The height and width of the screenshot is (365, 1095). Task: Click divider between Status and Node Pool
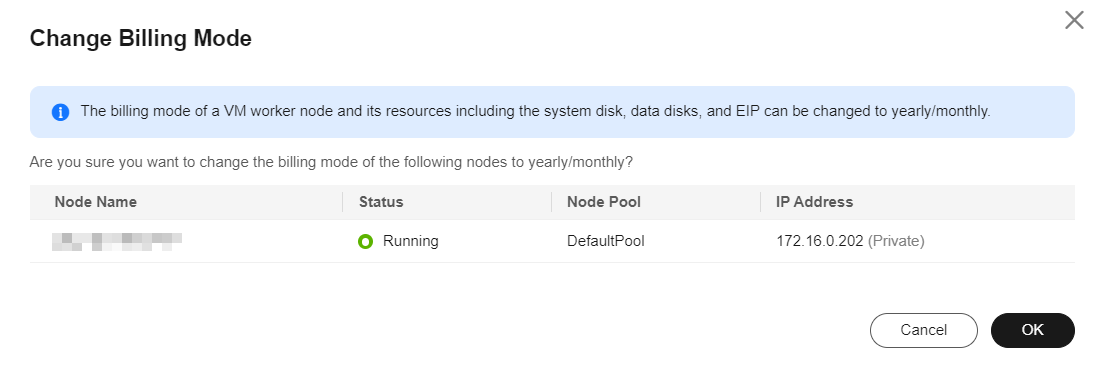551,202
